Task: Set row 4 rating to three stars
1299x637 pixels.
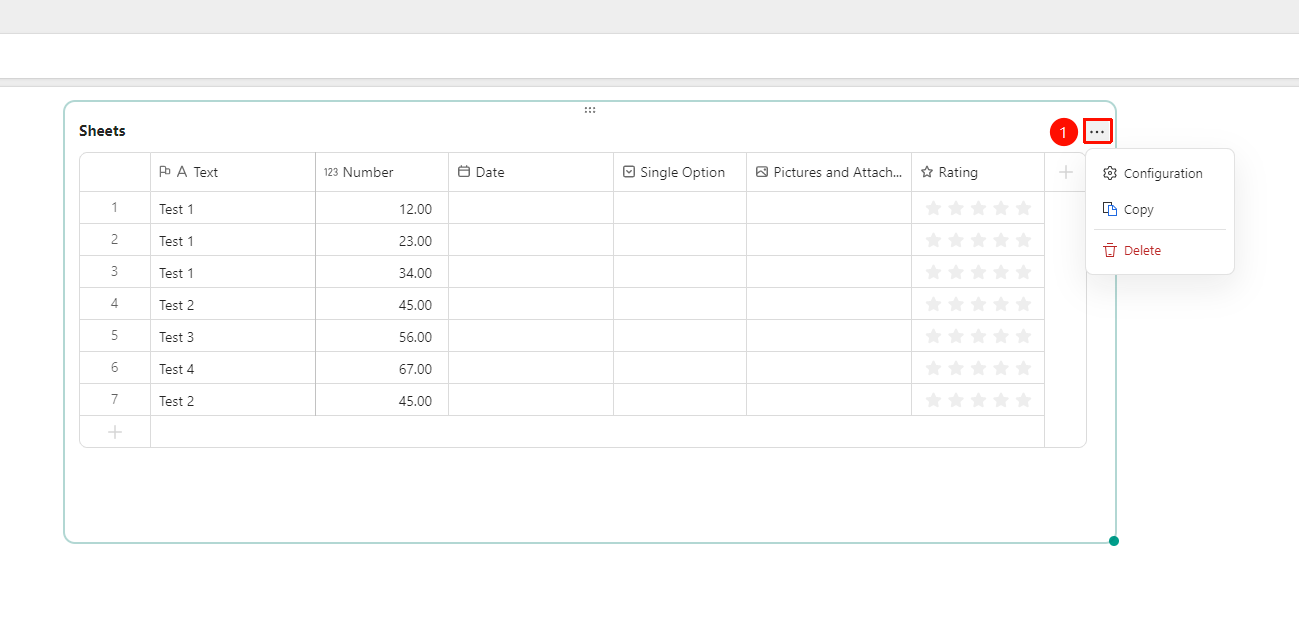Action: click(x=978, y=304)
